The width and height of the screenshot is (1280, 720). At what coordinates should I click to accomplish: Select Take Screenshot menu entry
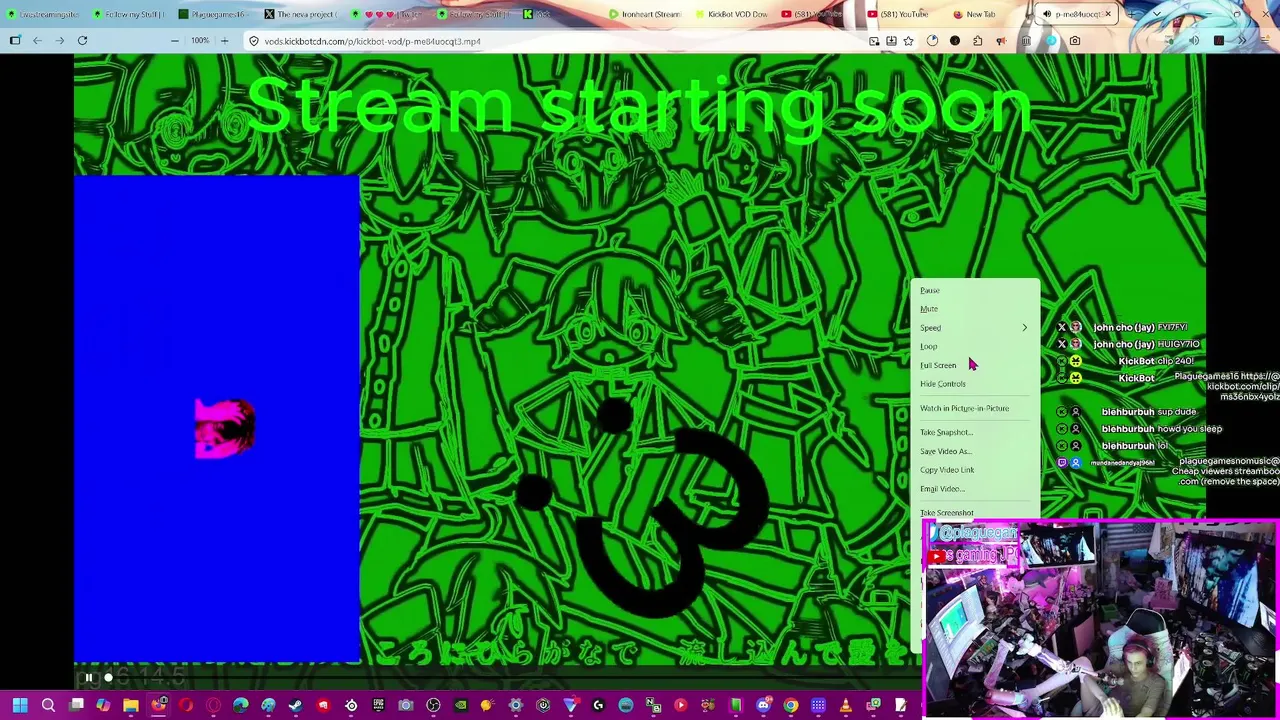coord(947,513)
